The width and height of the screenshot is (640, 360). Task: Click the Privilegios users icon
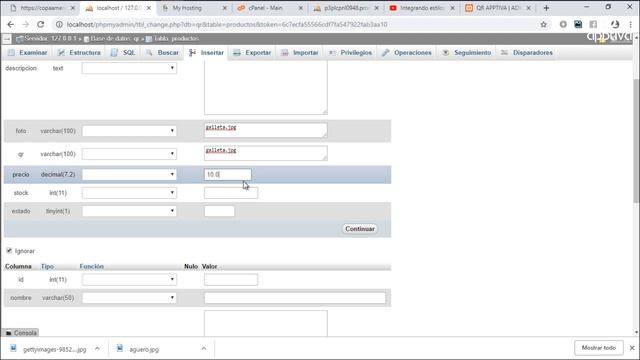[x=332, y=53]
